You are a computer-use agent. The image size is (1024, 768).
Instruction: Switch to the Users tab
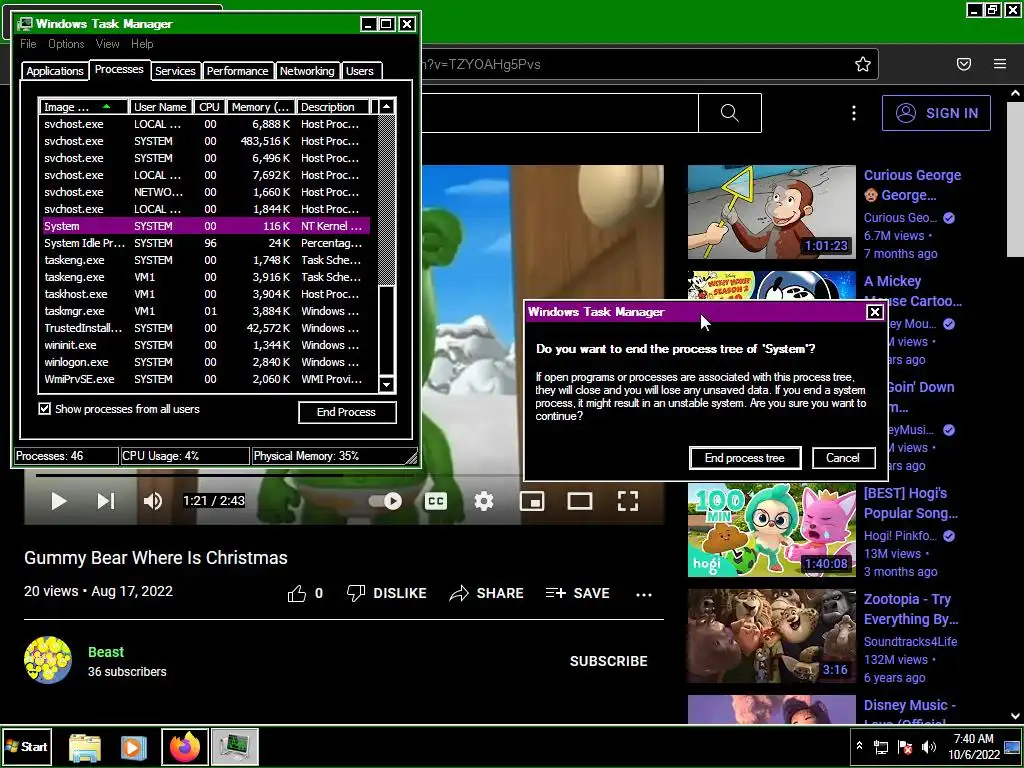360,71
